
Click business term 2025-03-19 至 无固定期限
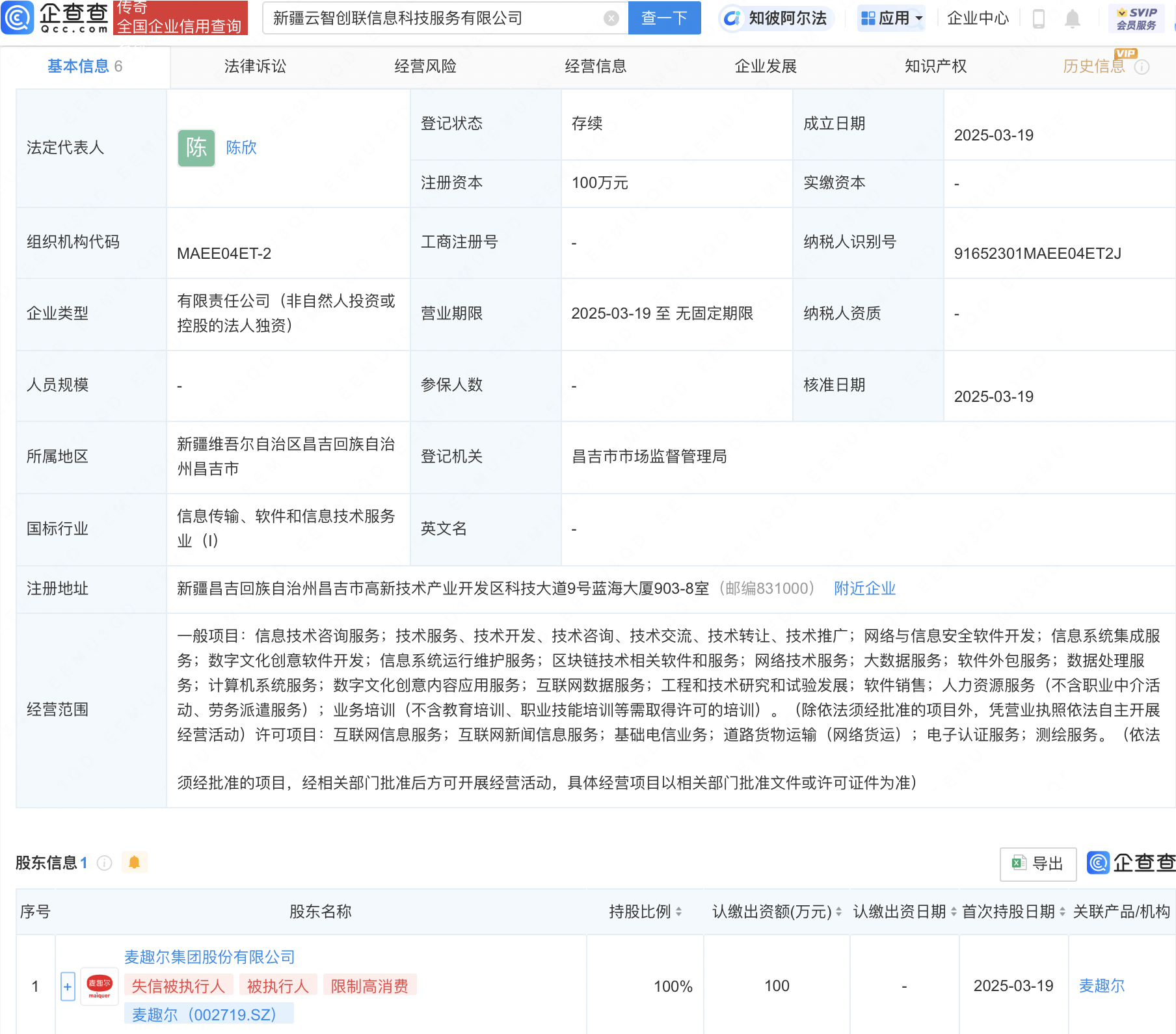pos(662,313)
